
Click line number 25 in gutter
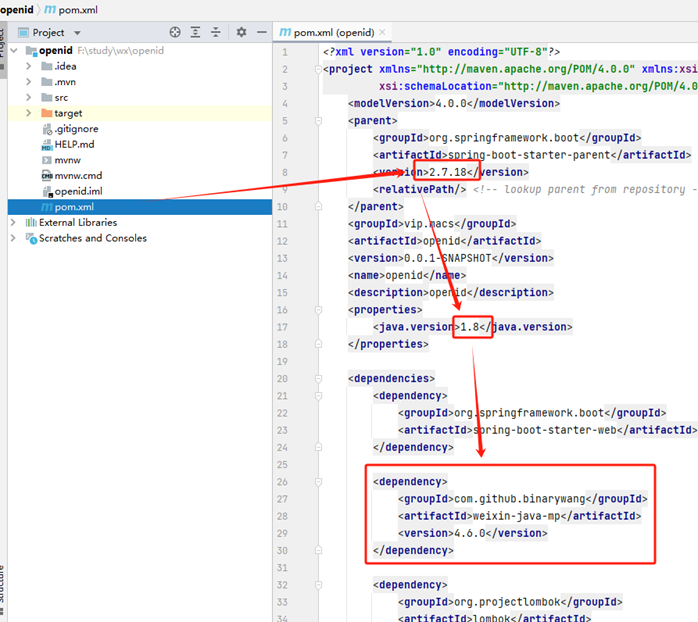coord(282,464)
